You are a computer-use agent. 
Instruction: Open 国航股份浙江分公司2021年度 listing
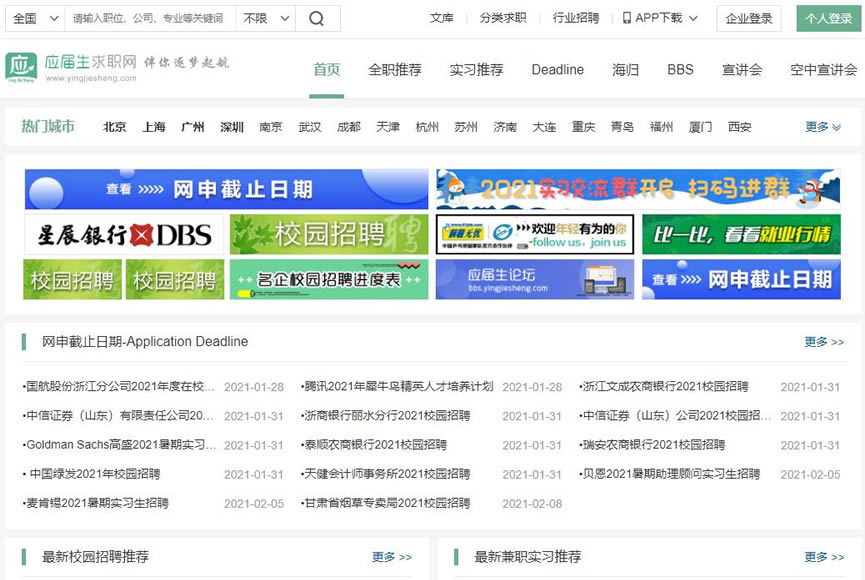pyautogui.click(x=119, y=386)
